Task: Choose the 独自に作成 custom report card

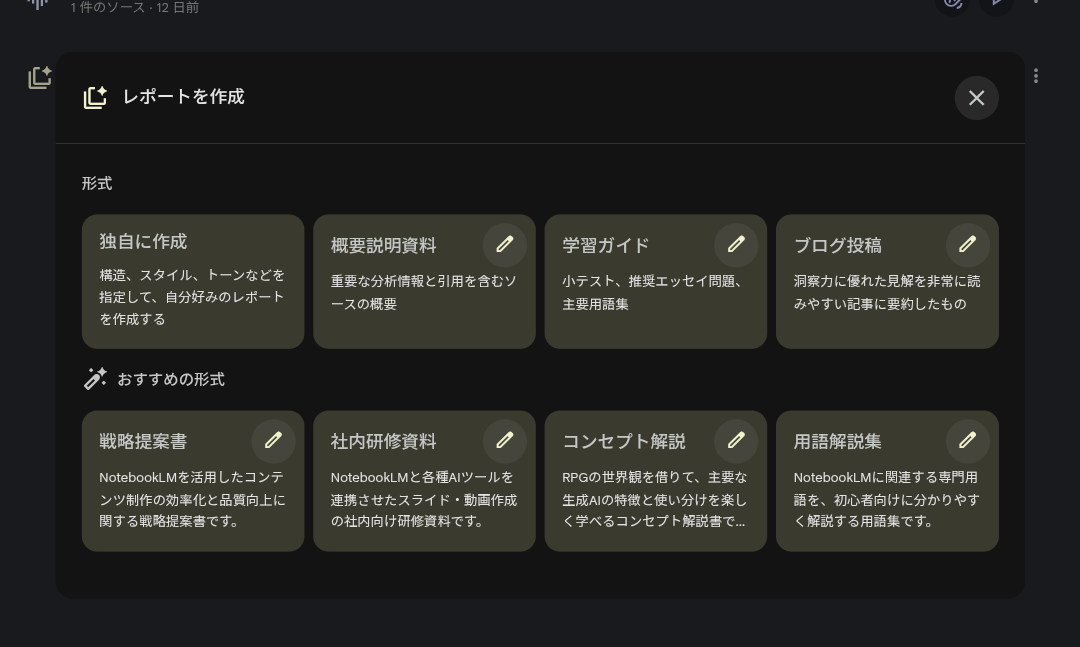Action: 193,282
